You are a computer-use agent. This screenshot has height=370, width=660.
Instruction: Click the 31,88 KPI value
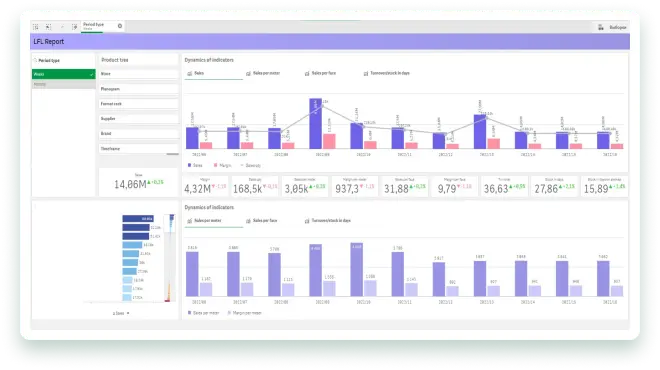396,189
